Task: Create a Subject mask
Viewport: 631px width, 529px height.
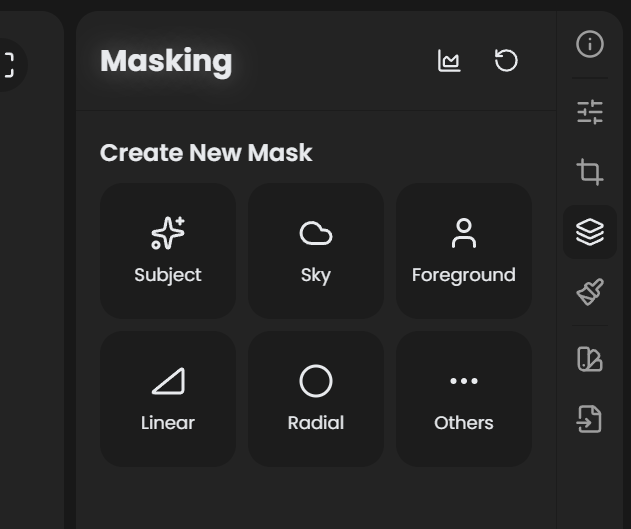Action: (x=168, y=250)
